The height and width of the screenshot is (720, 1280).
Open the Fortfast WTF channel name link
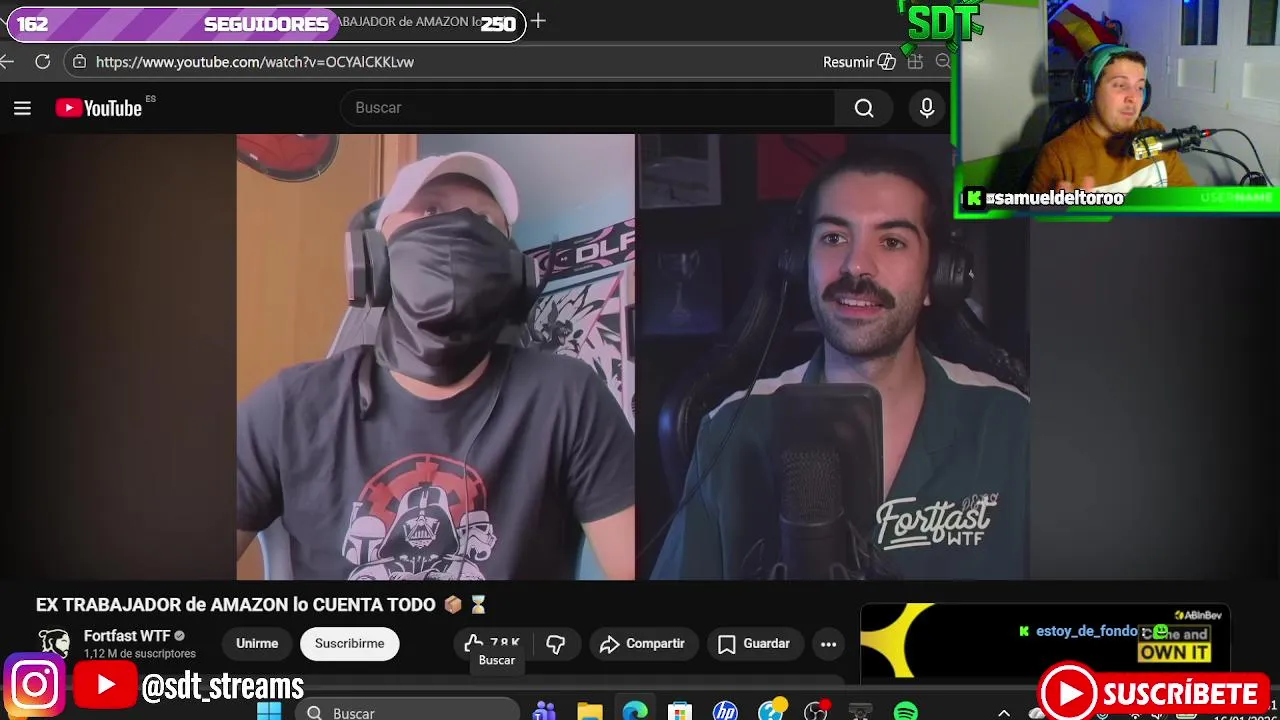point(127,636)
